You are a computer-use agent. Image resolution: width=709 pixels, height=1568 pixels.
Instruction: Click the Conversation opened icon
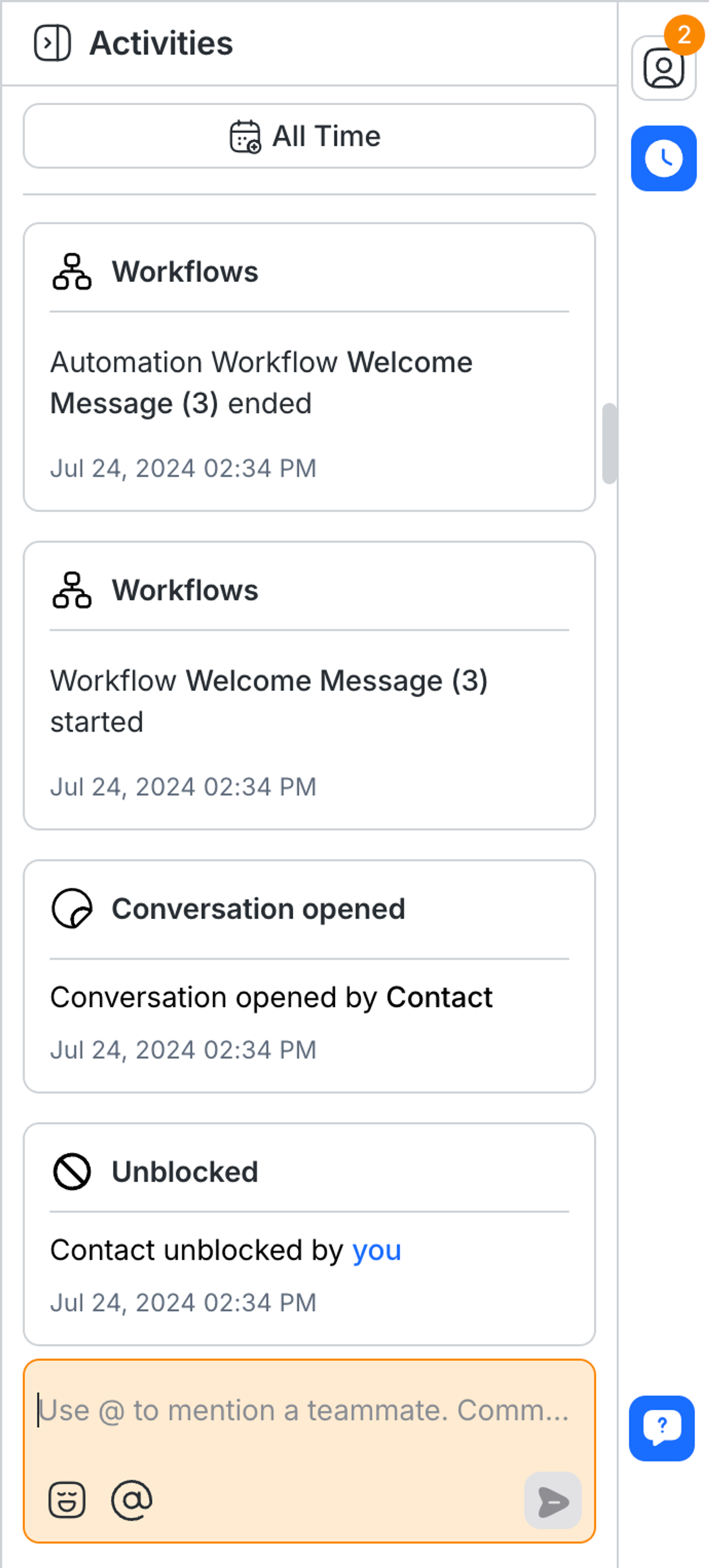72,909
